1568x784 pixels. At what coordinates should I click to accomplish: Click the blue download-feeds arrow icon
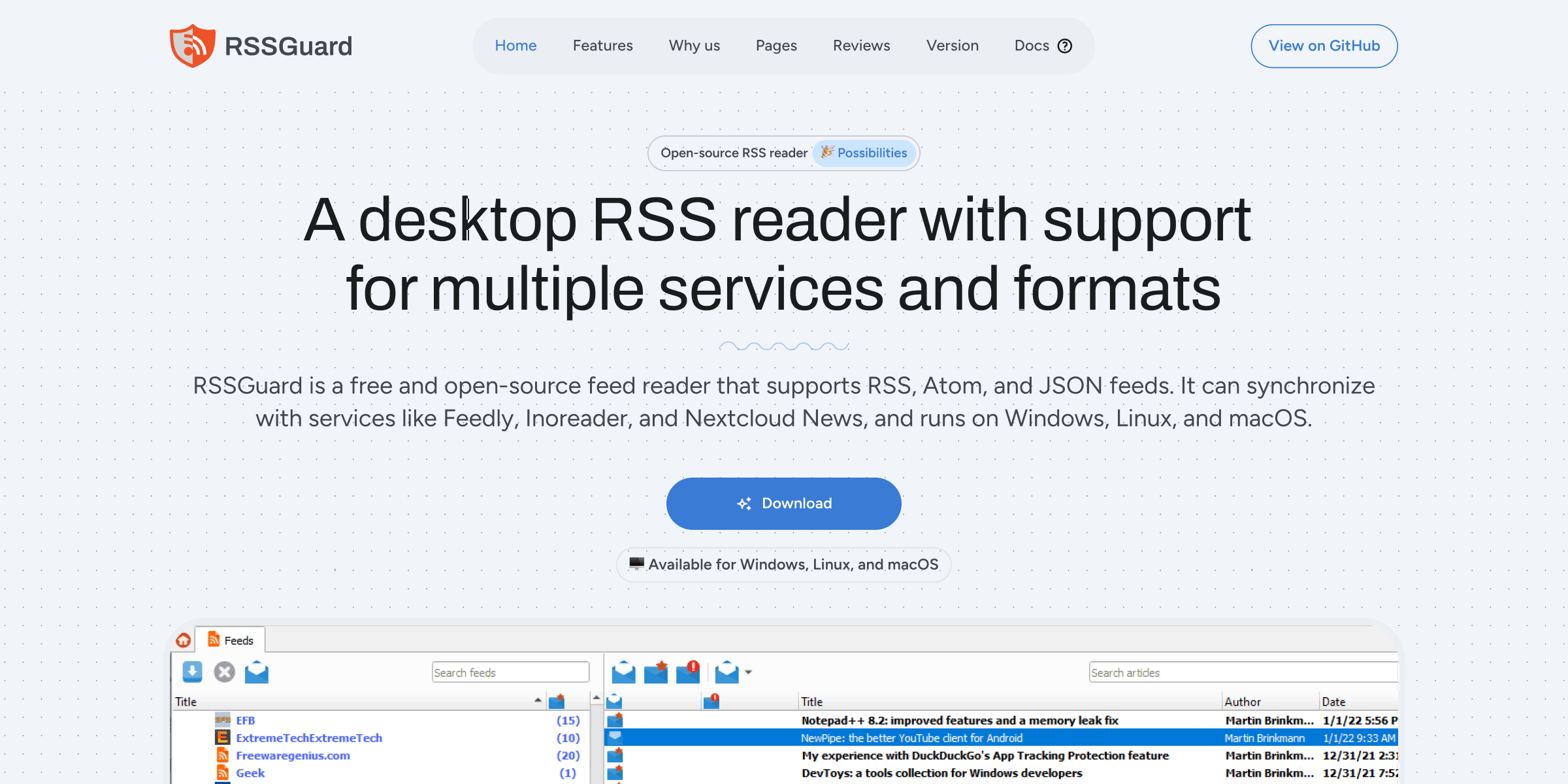pos(192,672)
